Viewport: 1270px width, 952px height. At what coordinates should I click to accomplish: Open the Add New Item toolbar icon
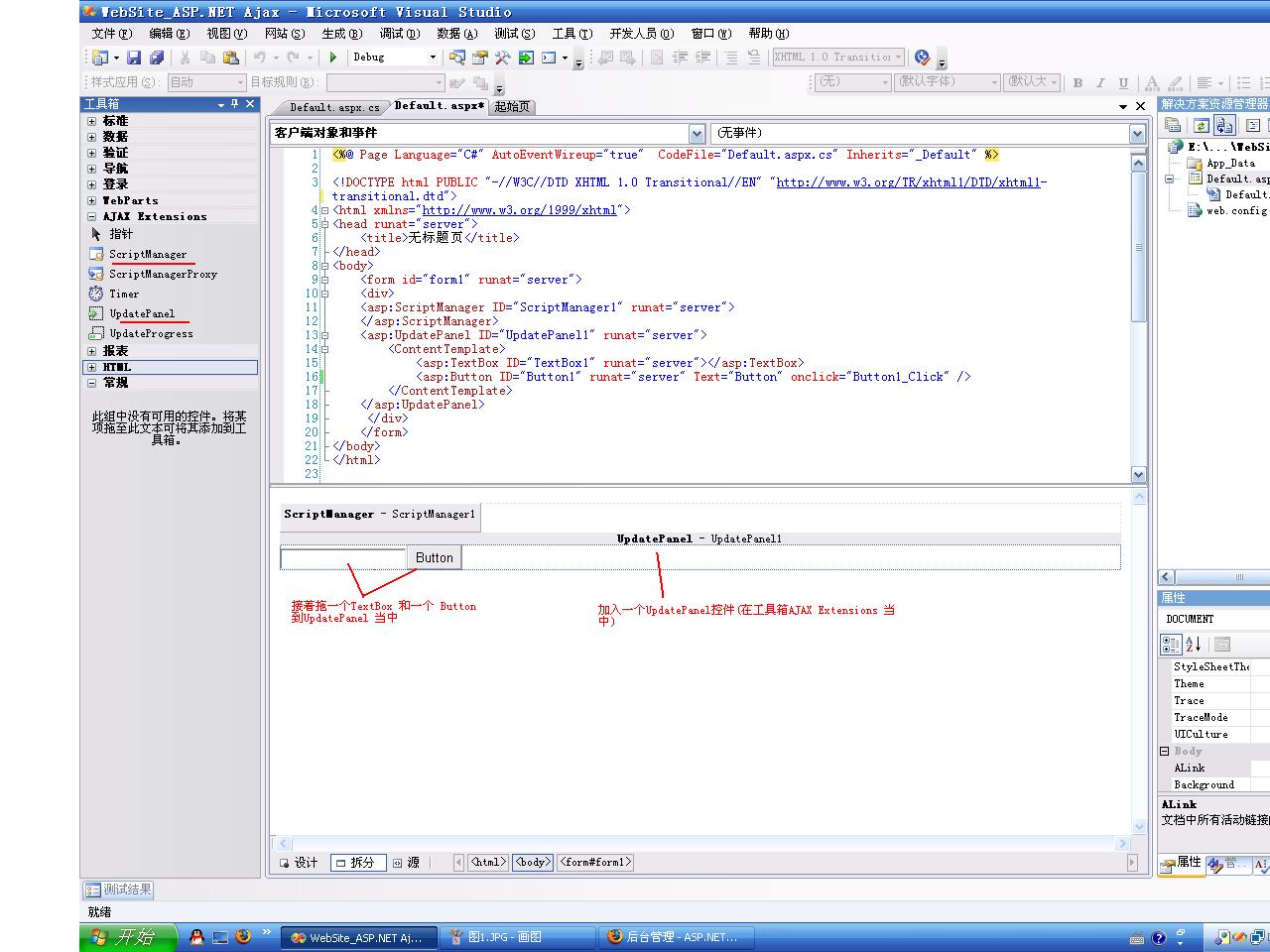pyautogui.click(x=99, y=58)
